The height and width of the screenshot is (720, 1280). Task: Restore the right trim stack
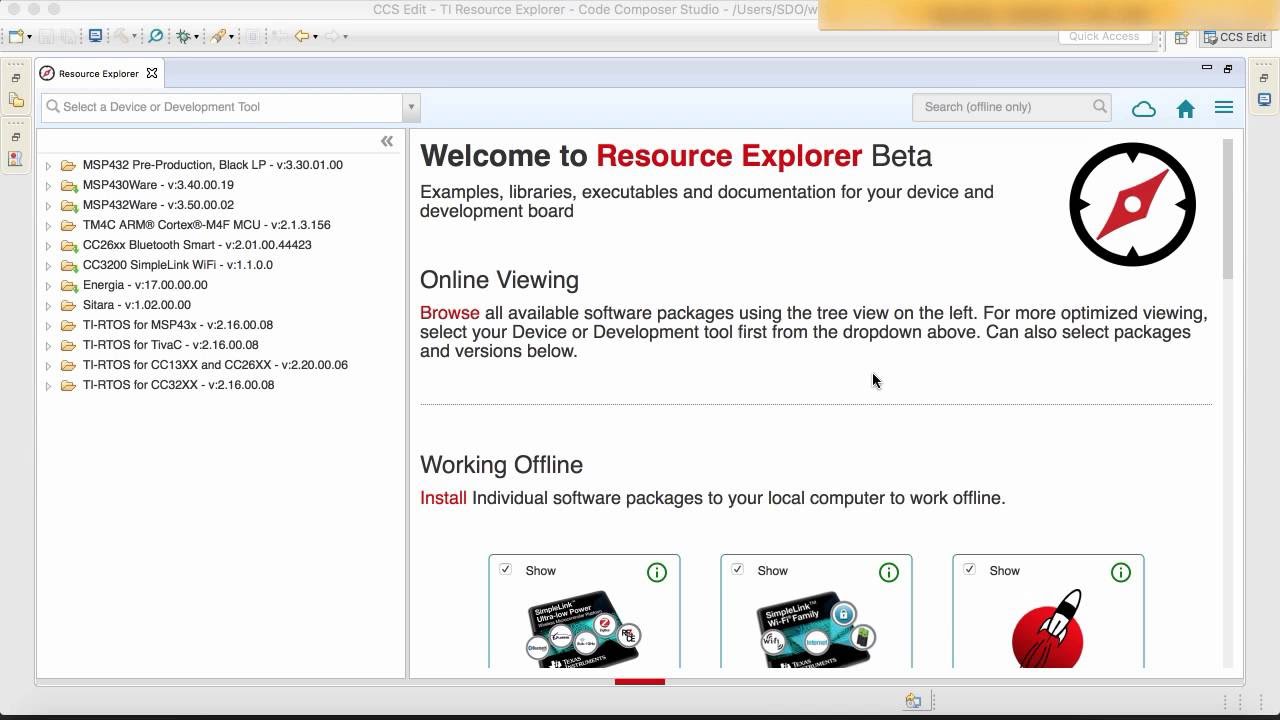click(x=1264, y=78)
